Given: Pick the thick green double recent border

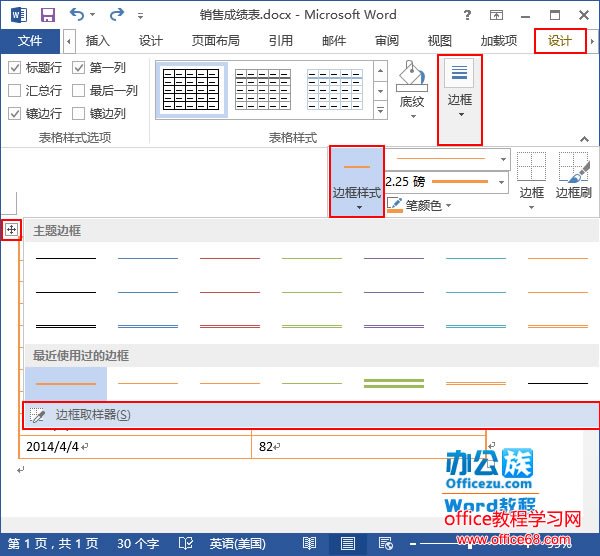Looking at the screenshot, I should coord(394,383).
